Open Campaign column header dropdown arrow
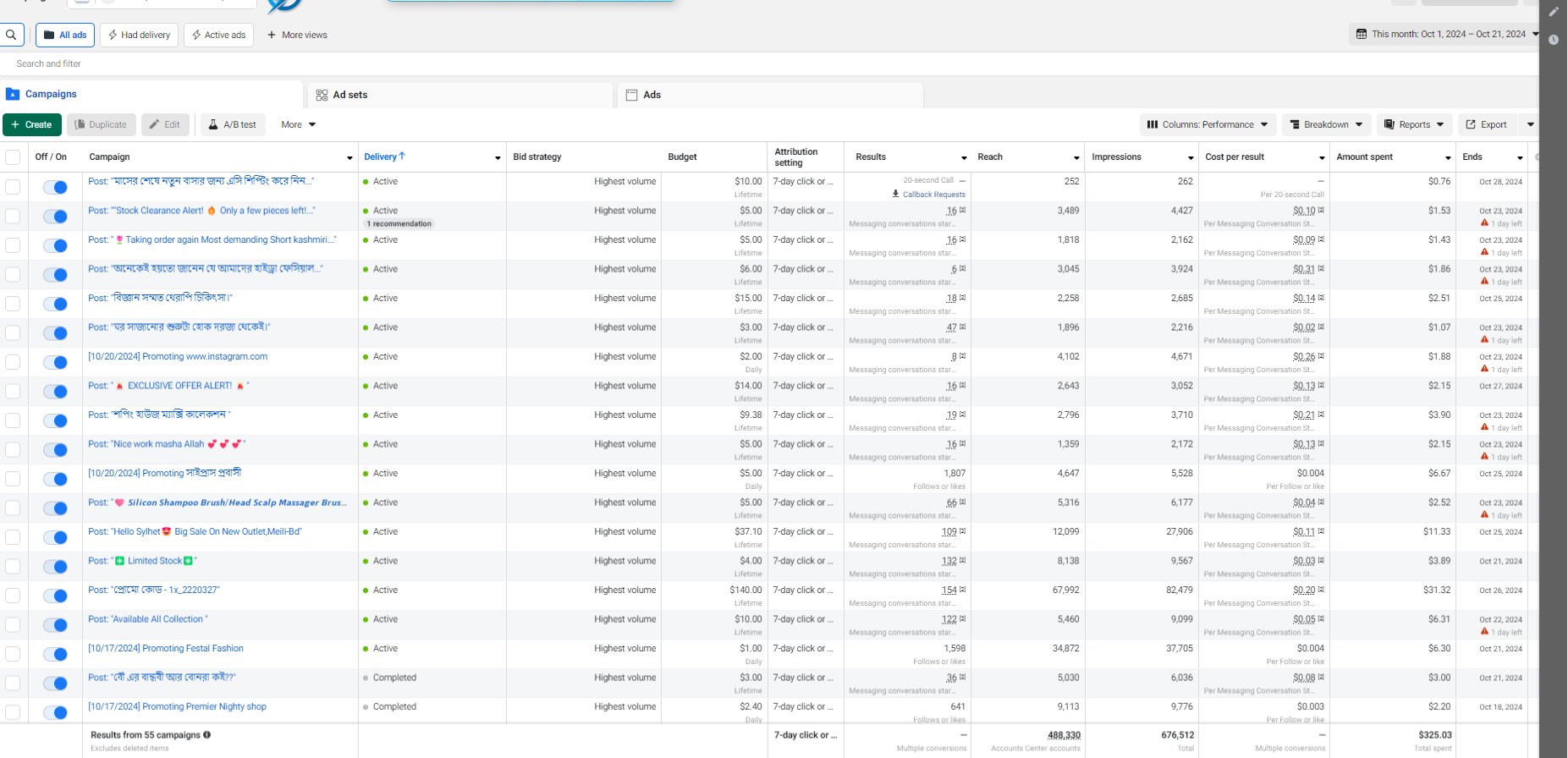This screenshot has width=1568, height=758. 349,158
